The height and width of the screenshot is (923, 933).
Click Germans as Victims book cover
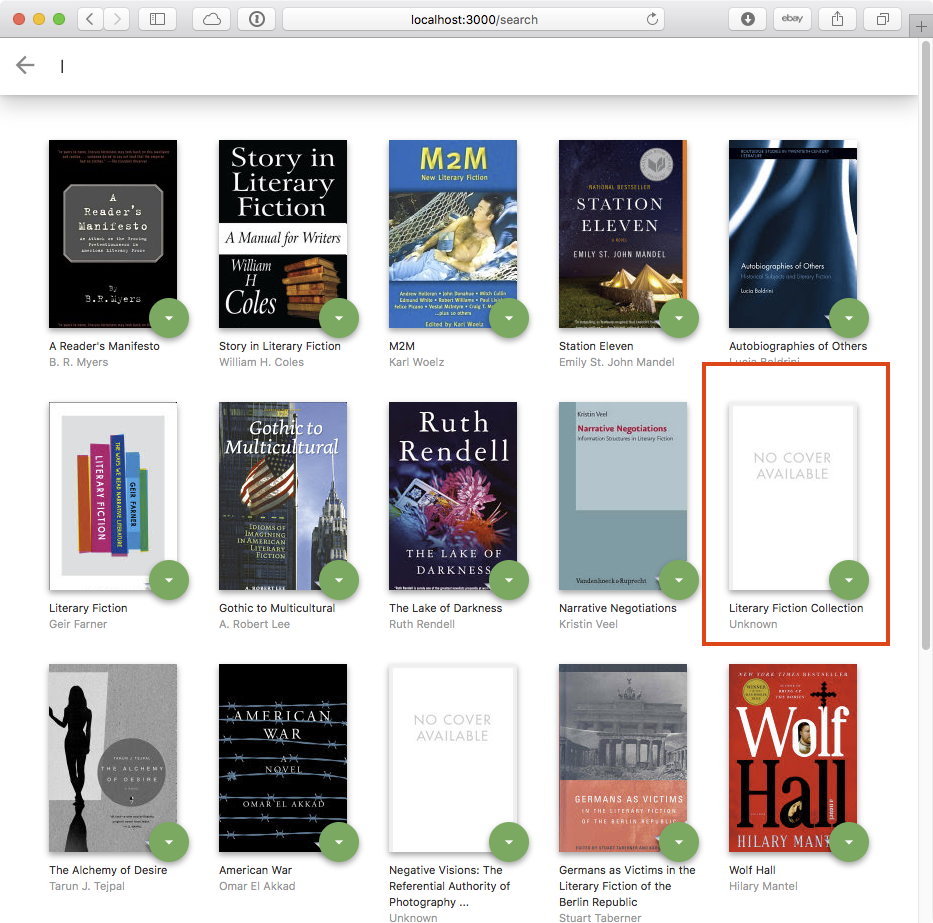point(623,758)
